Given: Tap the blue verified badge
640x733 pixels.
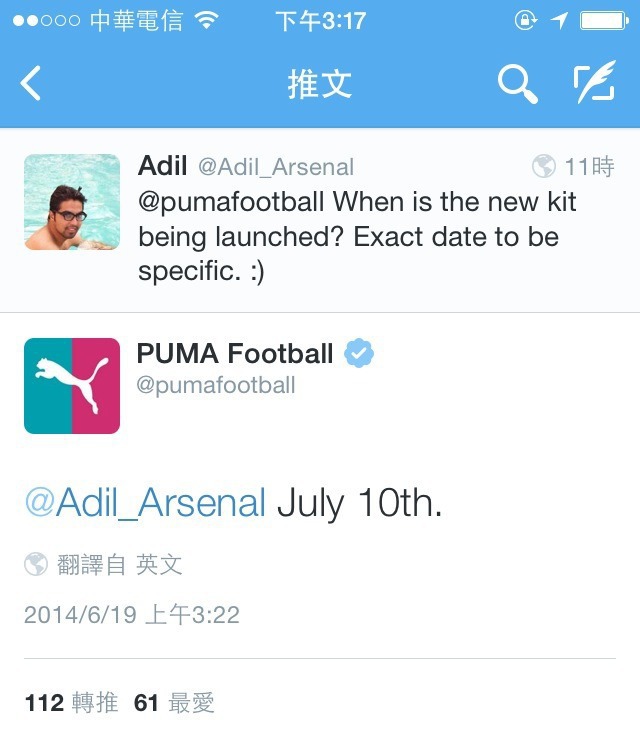Looking at the screenshot, I should click(359, 353).
